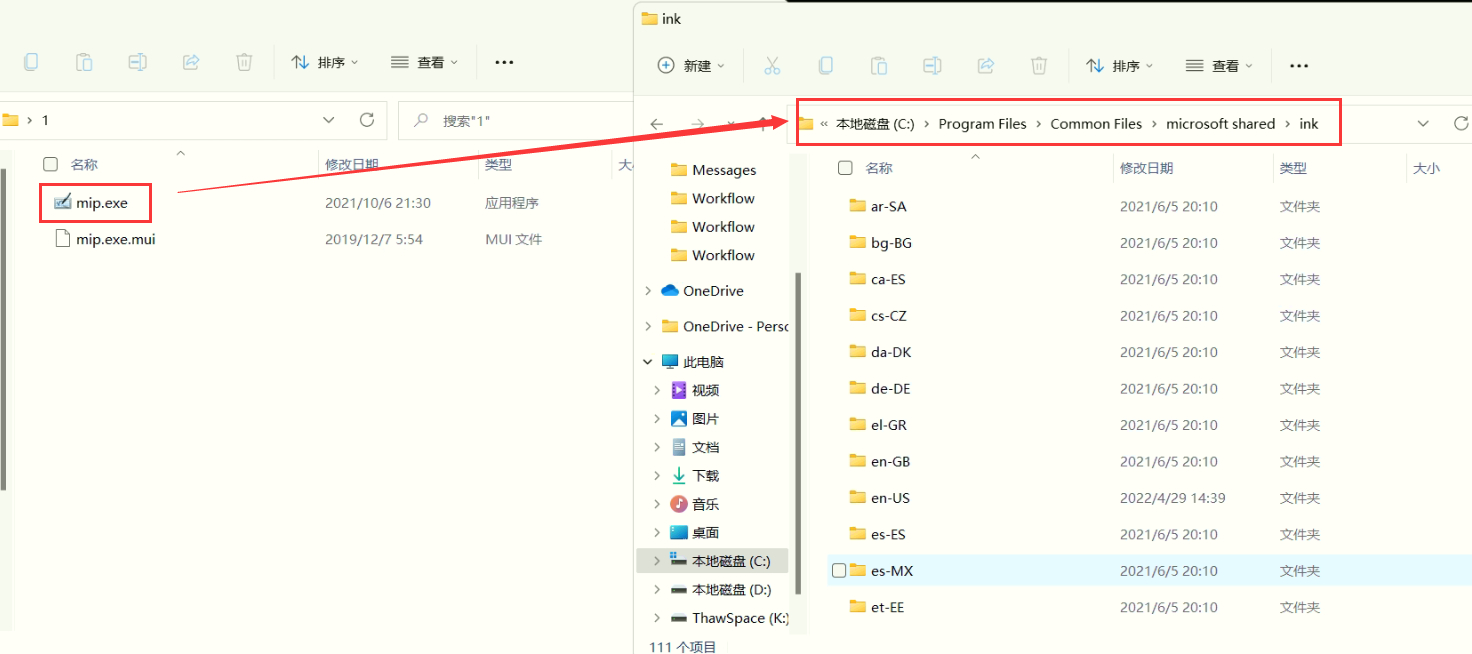Viewport: 1472px width, 654px height.
Task: Click the Rename icon in ink window toolbar
Action: [932, 66]
